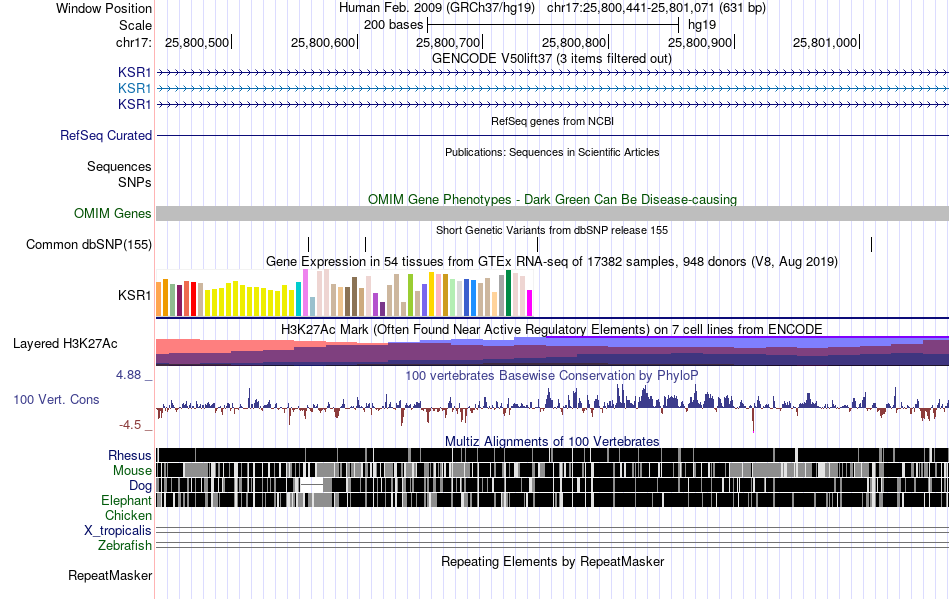This screenshot has width=950, height=599.
Task: Select the Dog alignment row label
Action: click(140, 486)
